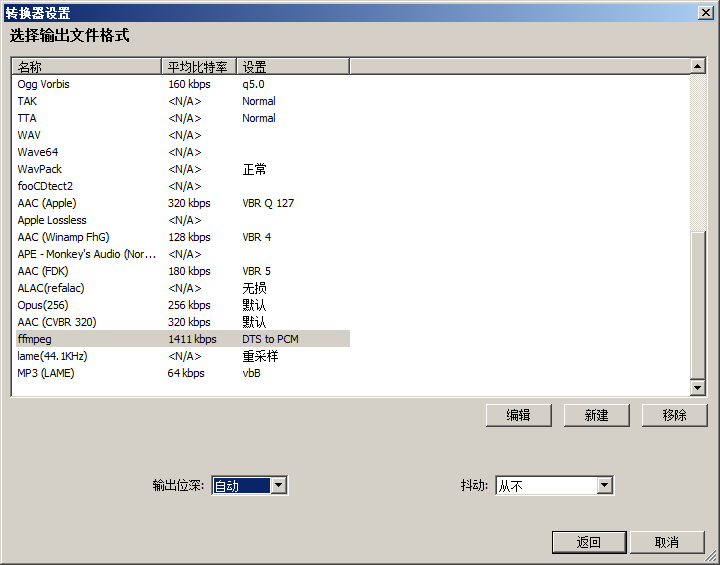The image size is (720, 565).
Task: Select the Wave64 format row
Action: 183,152
